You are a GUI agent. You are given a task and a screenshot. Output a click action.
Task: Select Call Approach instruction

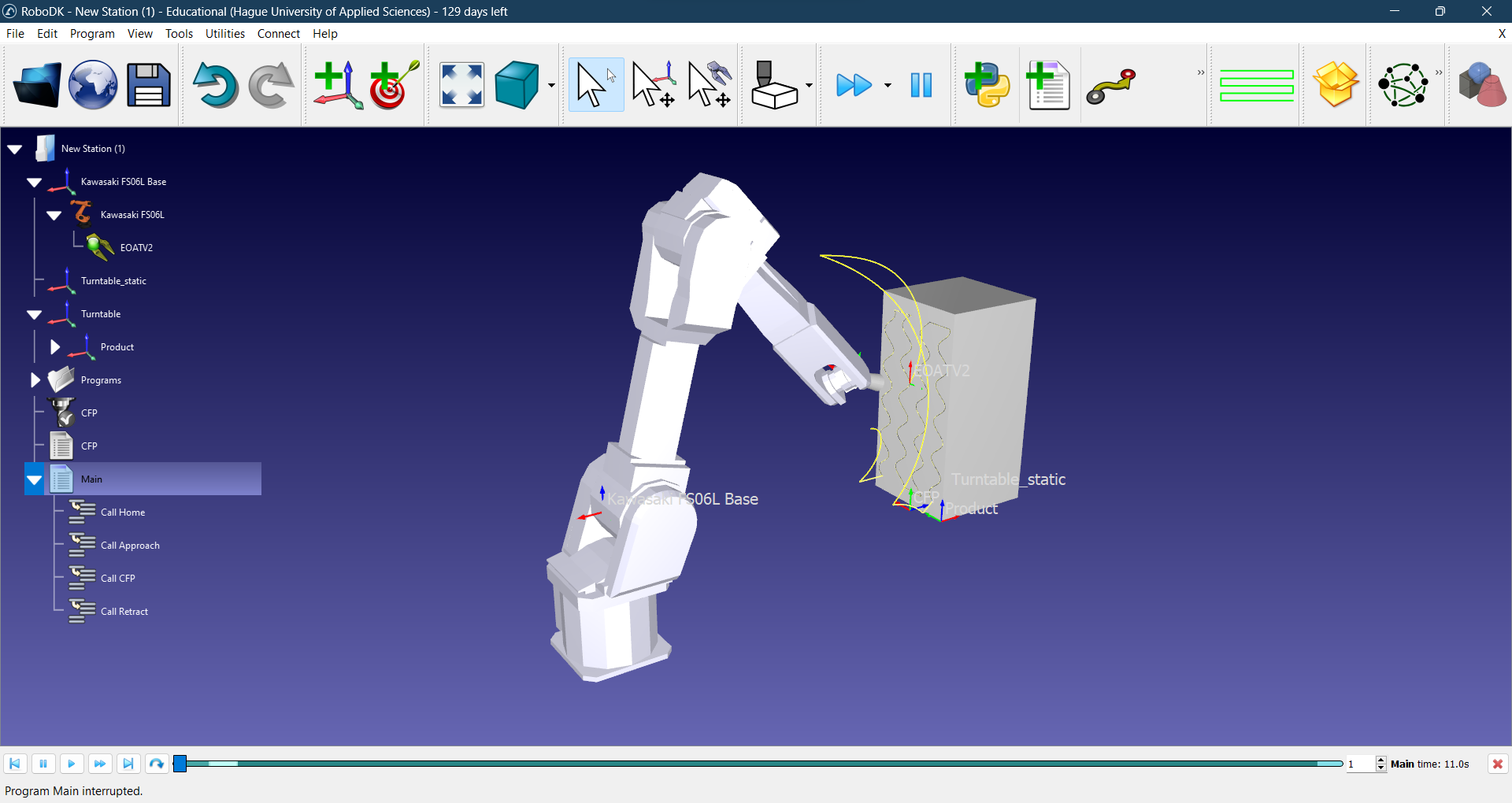(130, 546)
